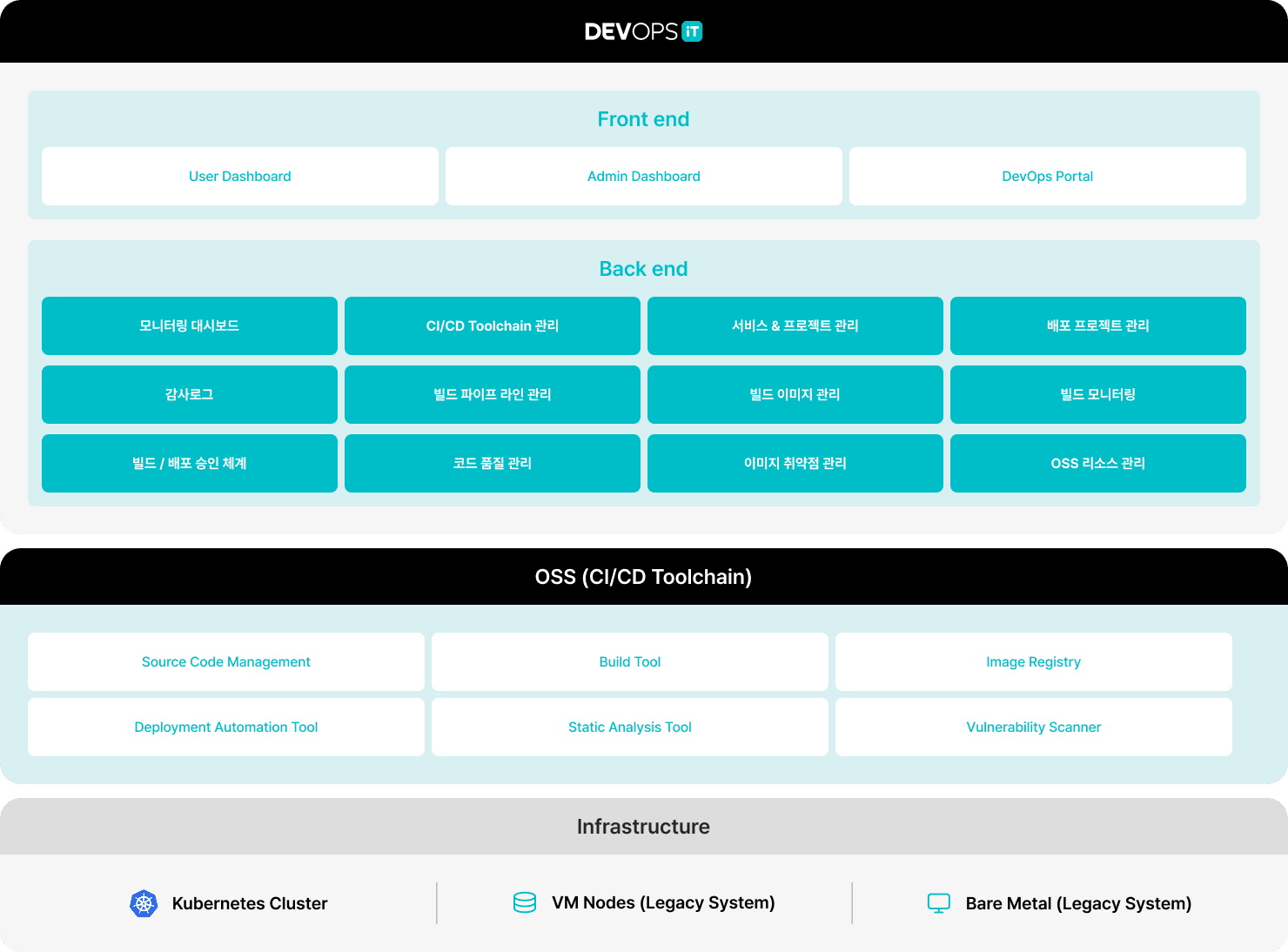This screenshot has width=1288, height=952.
Task: Select the 빌드 파이프 라인 관리 tile
Action: (493, 394)
